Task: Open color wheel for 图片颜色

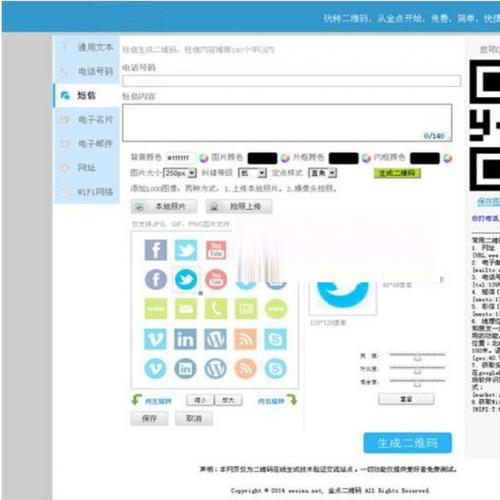Action: click(285, 158)
